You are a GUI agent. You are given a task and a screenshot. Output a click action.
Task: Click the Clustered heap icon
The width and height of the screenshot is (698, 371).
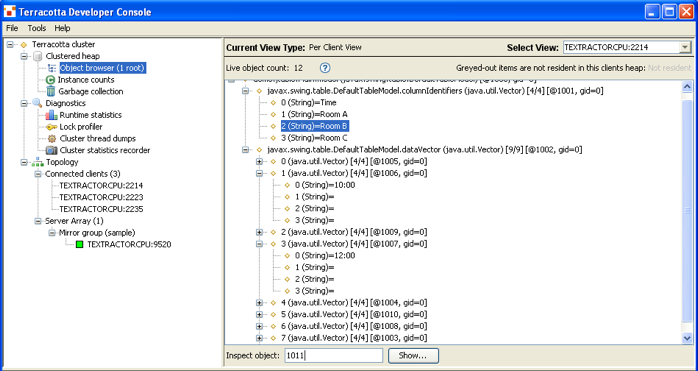click(38, 56)
